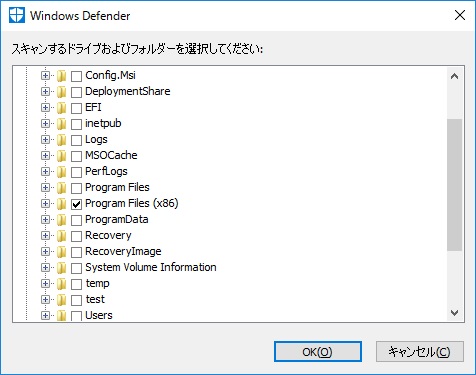Click the EFI folder icon
The width and height of the screenshot is (476, 375).
tap(61, 108)
